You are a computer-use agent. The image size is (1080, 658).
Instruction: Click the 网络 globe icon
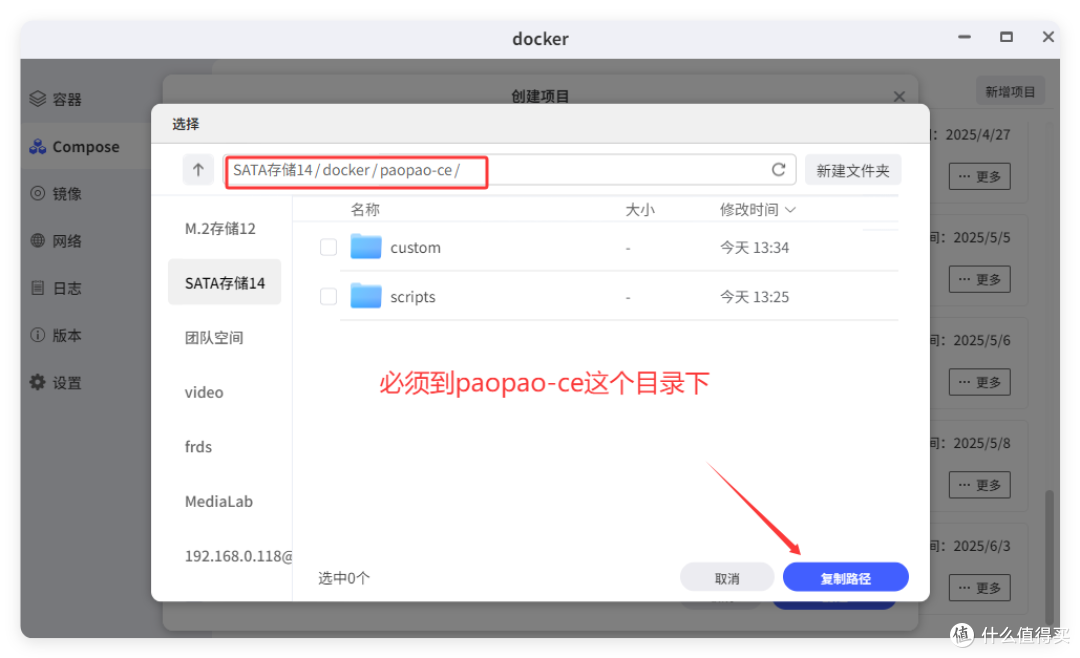38,240
